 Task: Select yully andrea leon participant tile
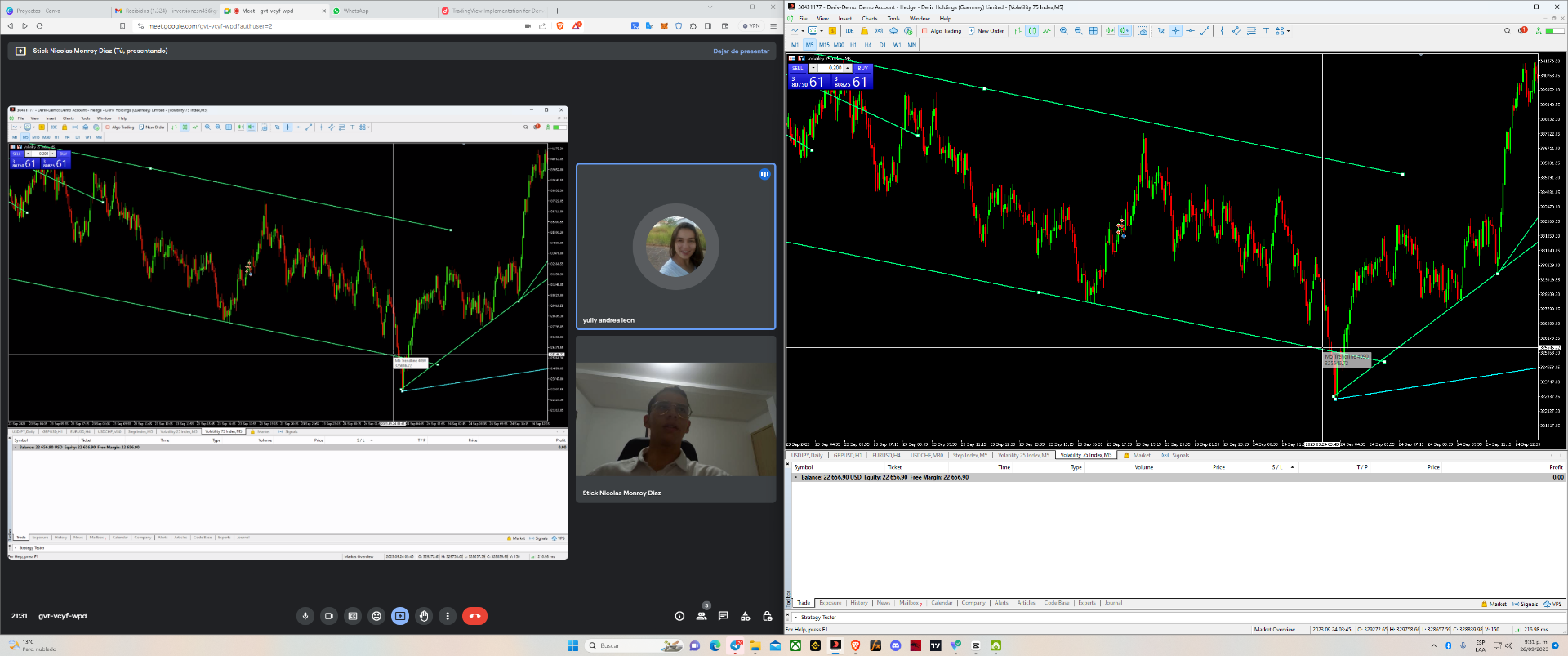pyautogui.click(x=676, y=247)
